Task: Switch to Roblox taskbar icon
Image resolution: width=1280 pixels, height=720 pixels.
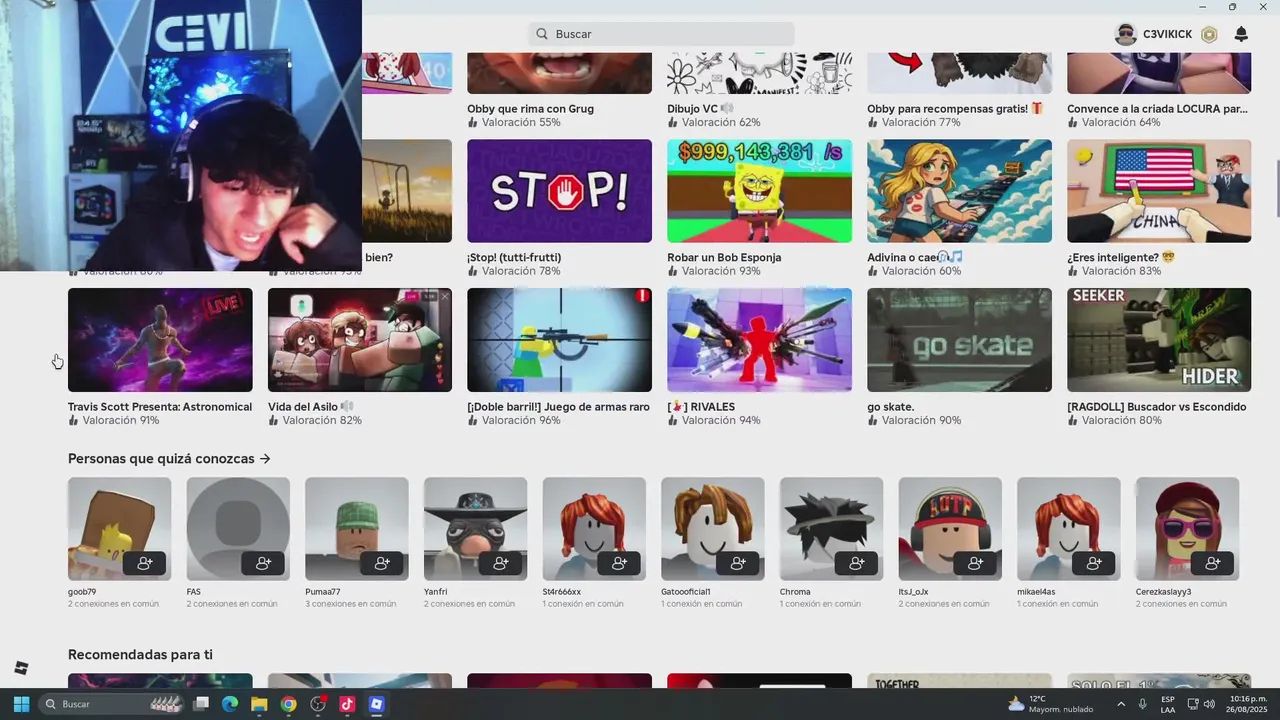Action: tap(376, 704)
